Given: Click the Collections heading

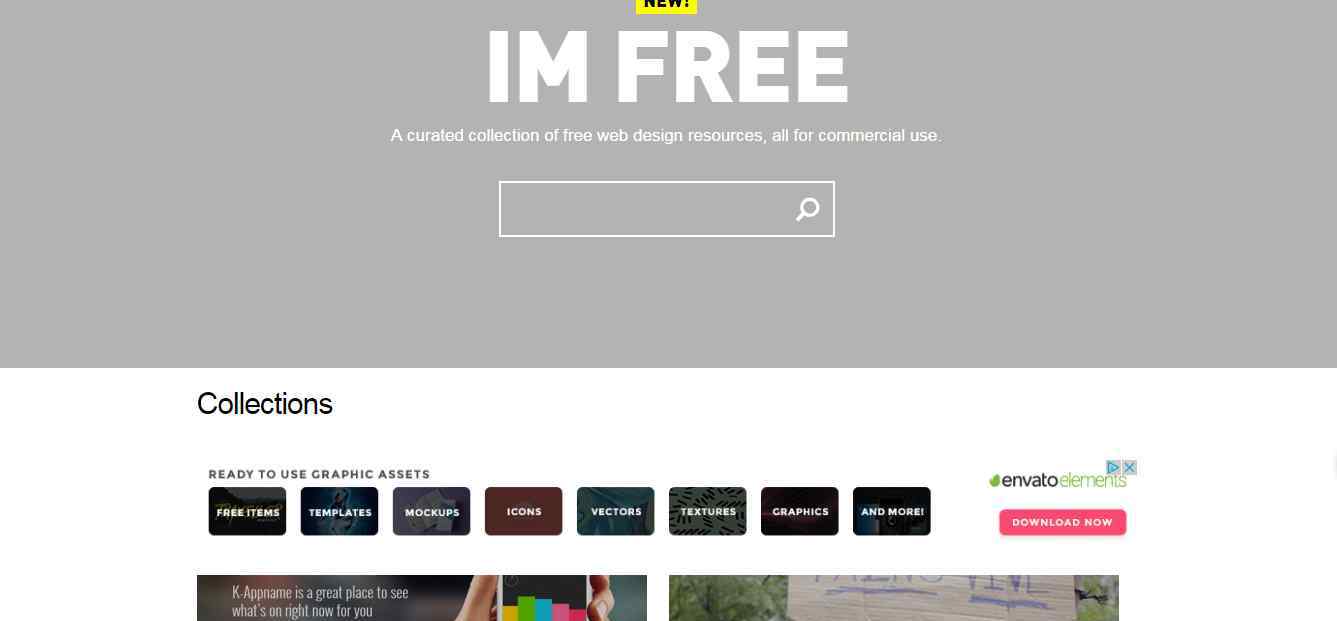Looking at the screenshot, I should coord(264,404).
